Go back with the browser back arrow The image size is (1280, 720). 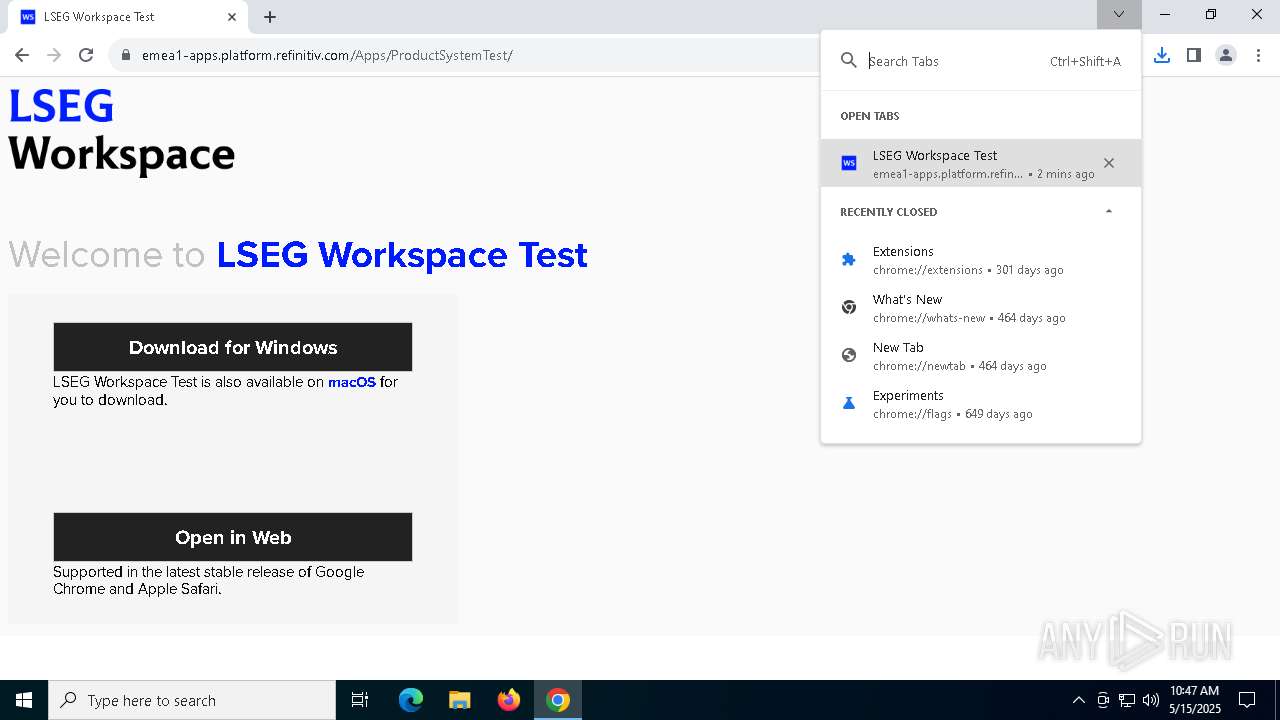point(22,55)
